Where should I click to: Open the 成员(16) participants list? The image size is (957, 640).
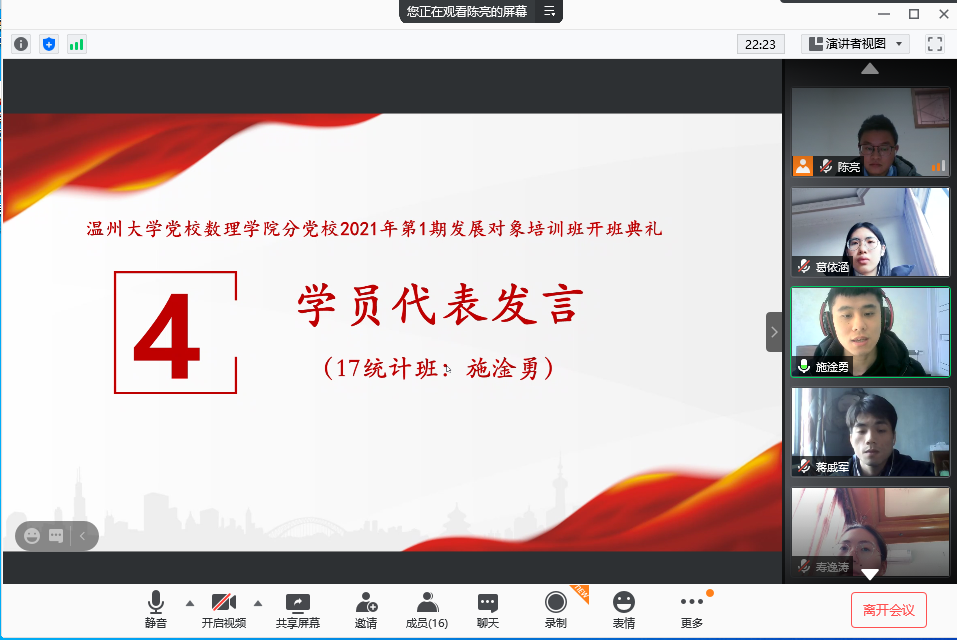tap(427, 609)
